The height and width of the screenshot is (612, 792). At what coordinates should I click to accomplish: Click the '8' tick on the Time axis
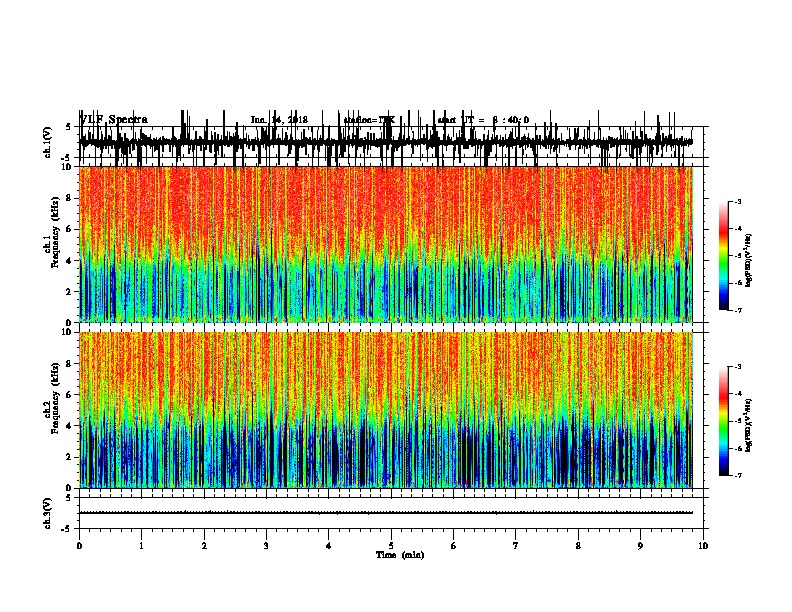click(578, 546)
